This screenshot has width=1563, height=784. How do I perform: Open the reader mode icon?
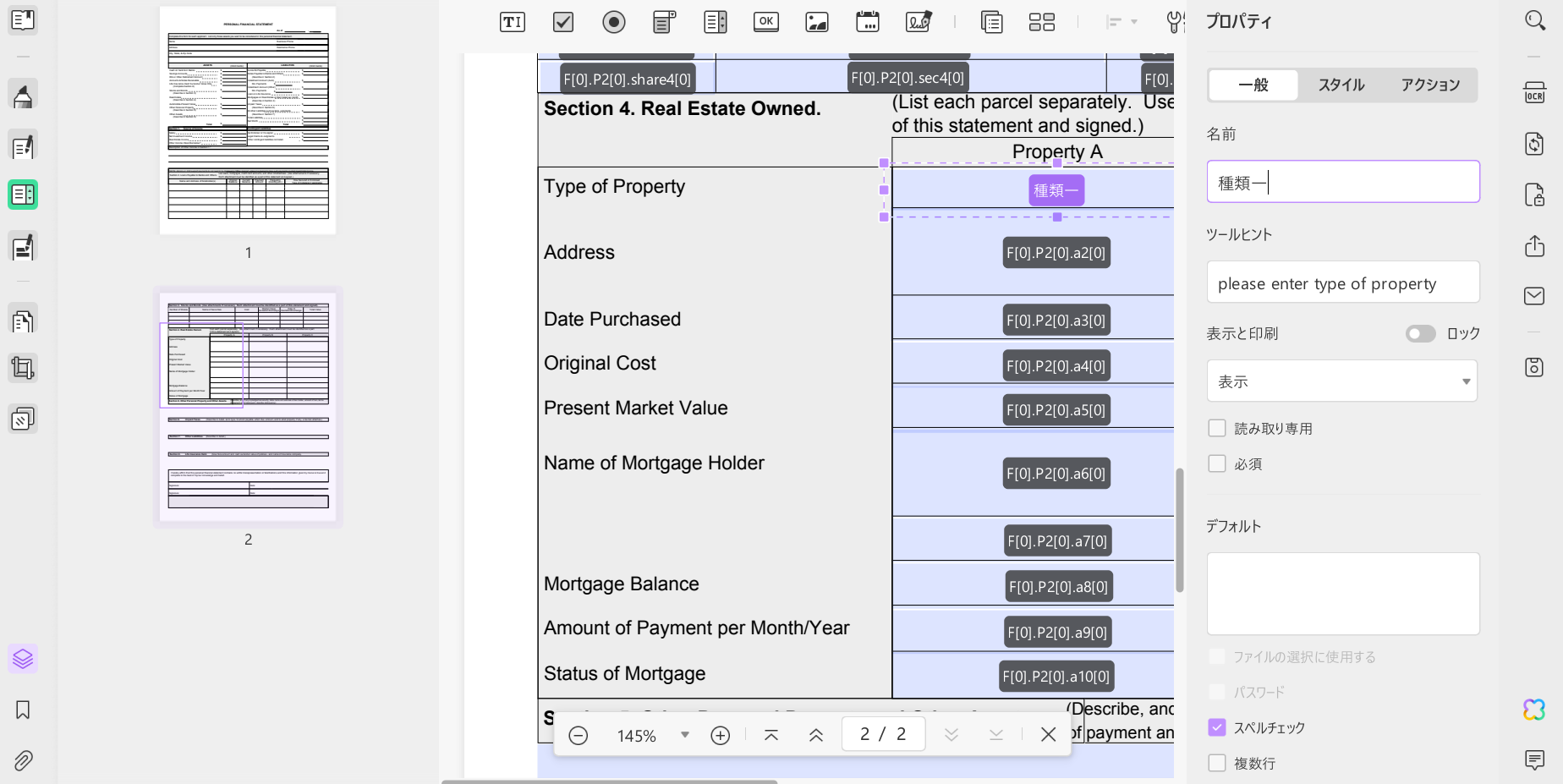point(23,19)
